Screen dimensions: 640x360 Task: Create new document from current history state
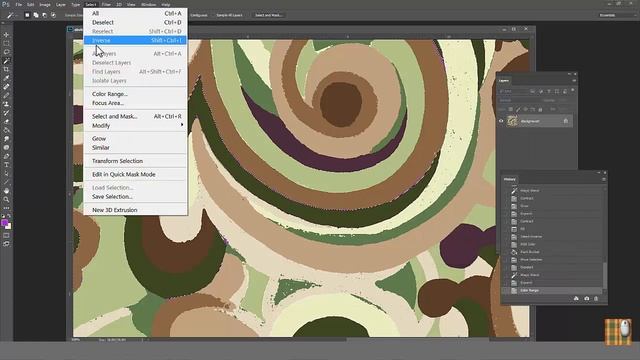[x=576, y=298]
